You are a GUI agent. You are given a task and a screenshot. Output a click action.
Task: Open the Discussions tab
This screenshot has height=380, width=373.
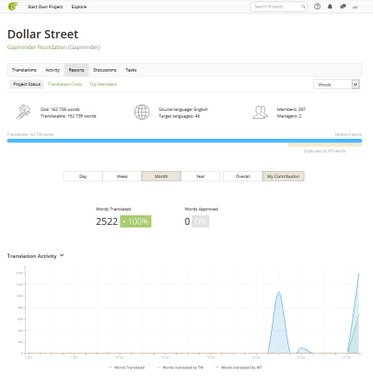105,70
